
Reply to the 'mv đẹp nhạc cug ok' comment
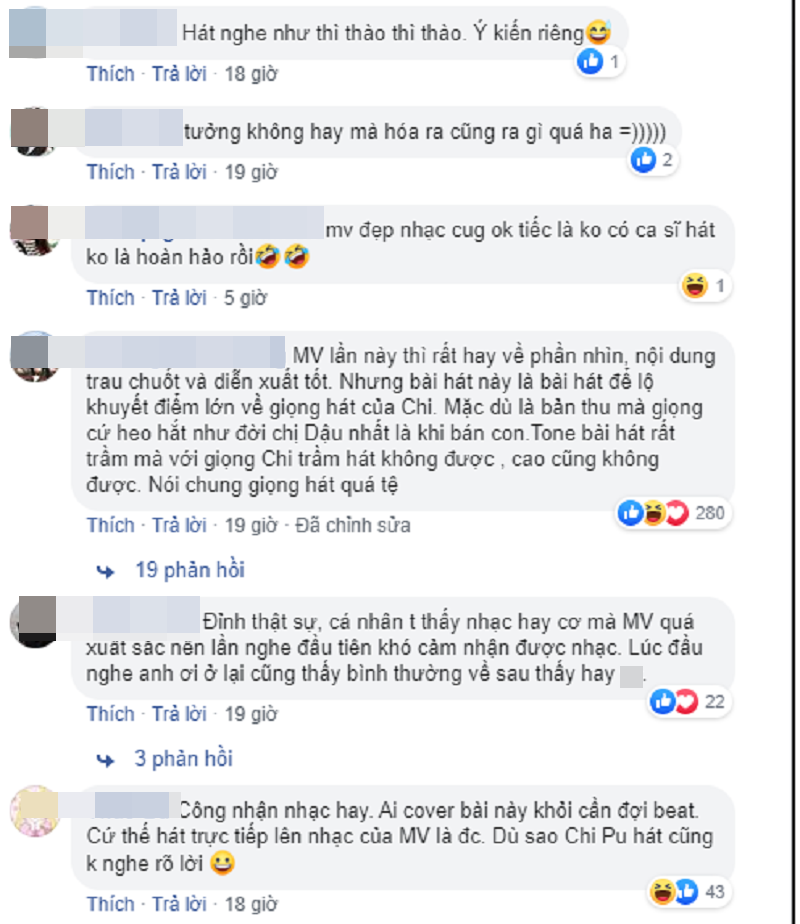[179, 298]
